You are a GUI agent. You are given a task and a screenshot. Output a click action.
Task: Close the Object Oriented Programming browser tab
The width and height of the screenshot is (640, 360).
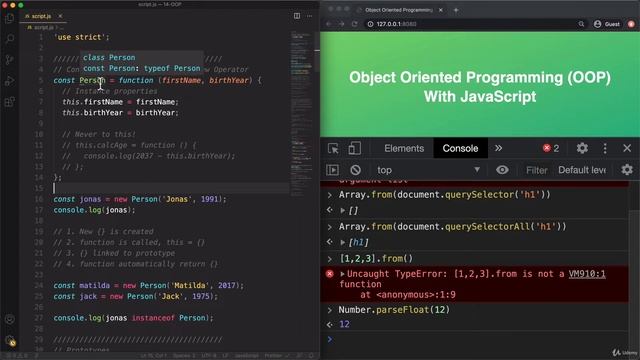[441, 10]
